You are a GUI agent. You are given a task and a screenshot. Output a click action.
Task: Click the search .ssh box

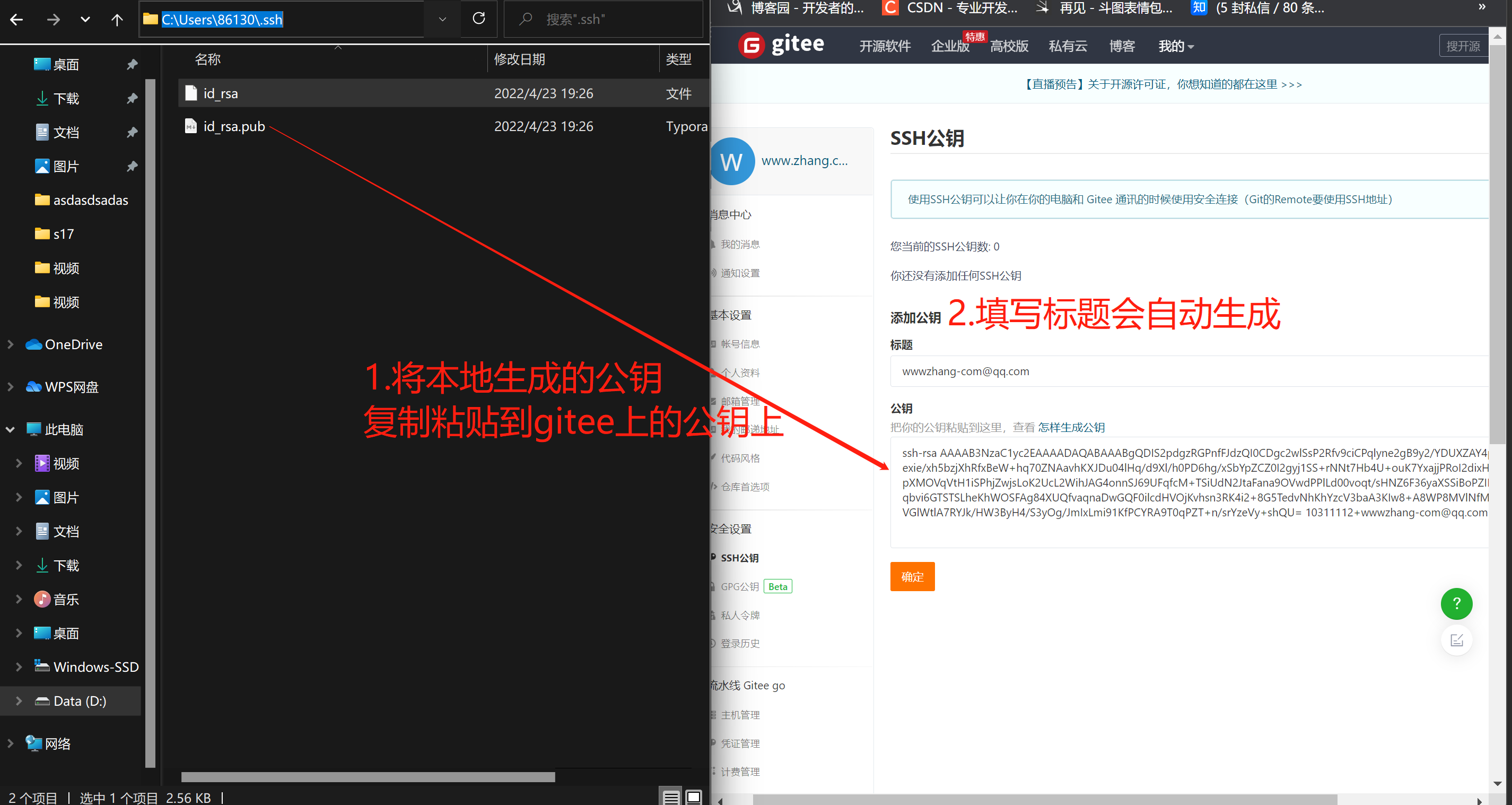(x=603, y=20)
